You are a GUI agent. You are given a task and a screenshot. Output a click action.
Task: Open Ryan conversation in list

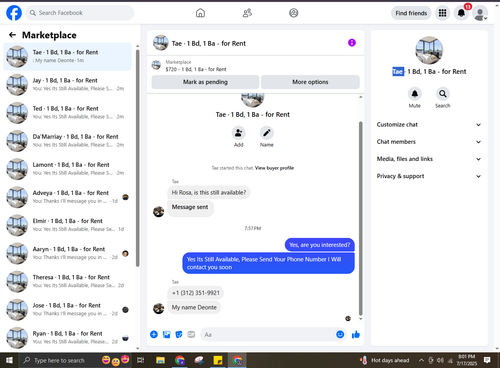click(68, 338)
